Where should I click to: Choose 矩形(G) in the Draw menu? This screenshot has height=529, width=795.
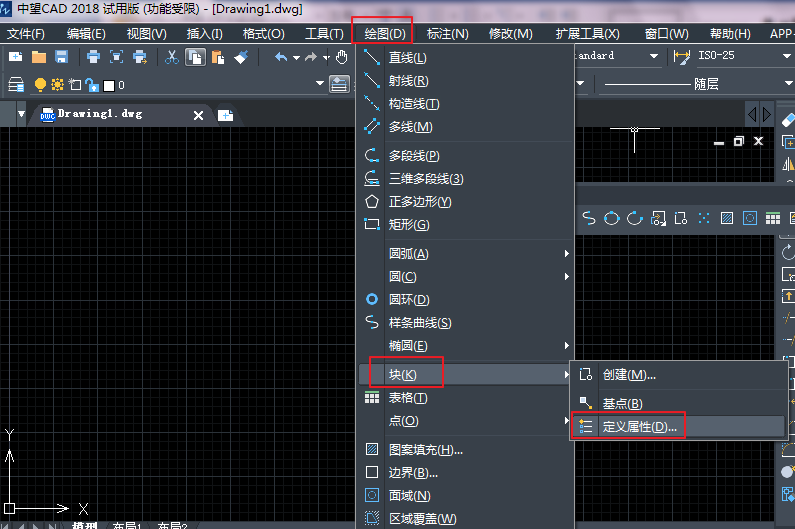point(408,225)
